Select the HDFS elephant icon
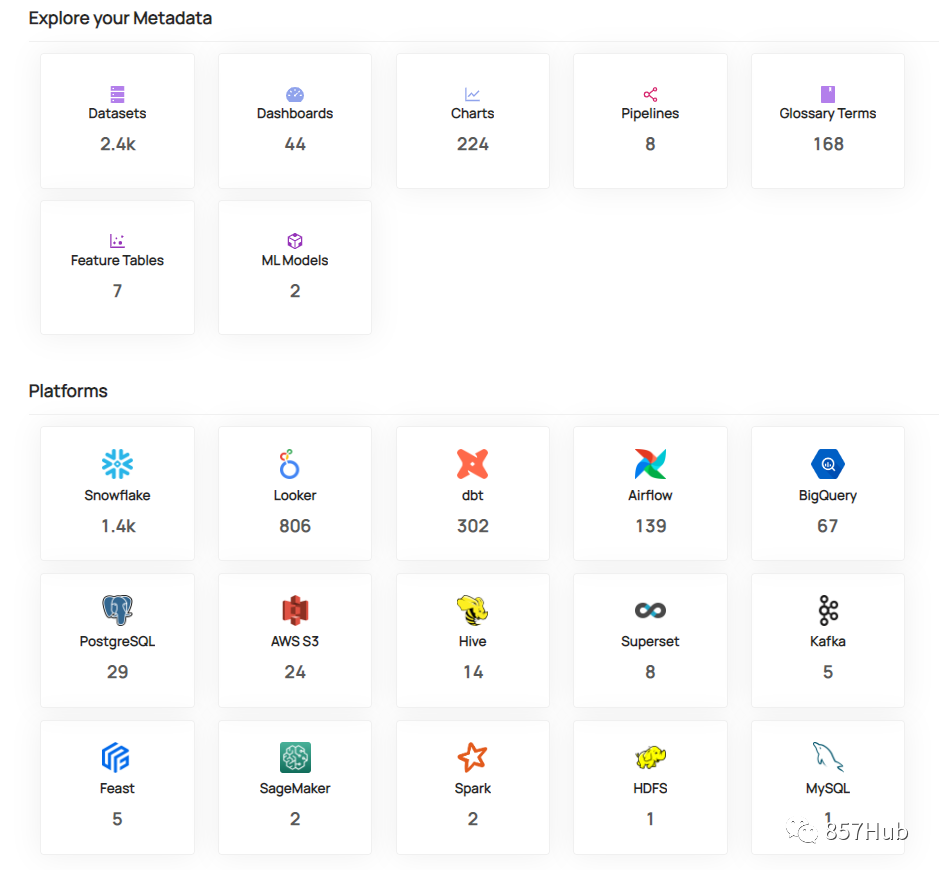This screenshot has width=939, height=870. (650, 757)
